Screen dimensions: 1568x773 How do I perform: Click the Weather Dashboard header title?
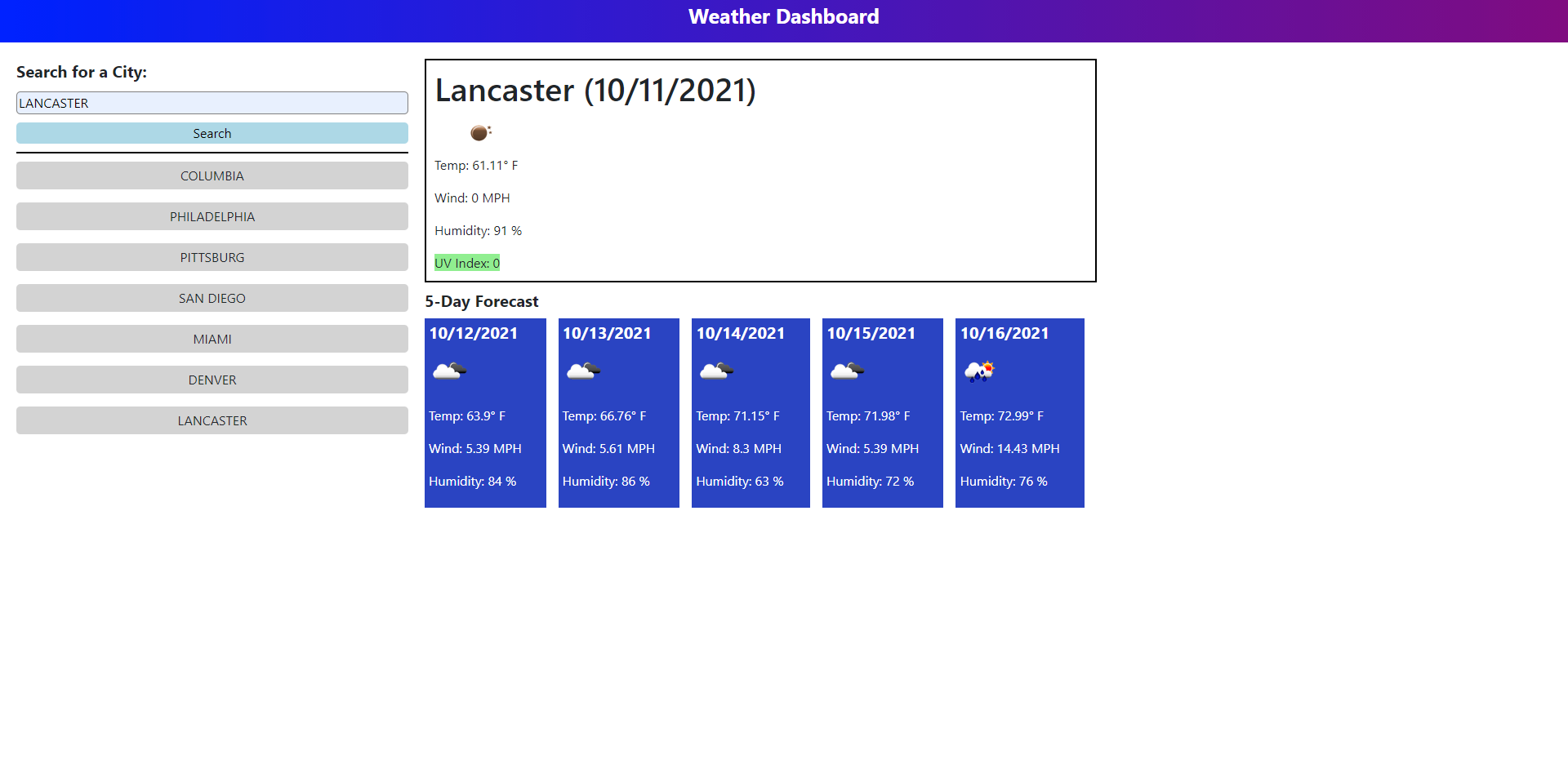pyautogui.click(x=783, y=16)
